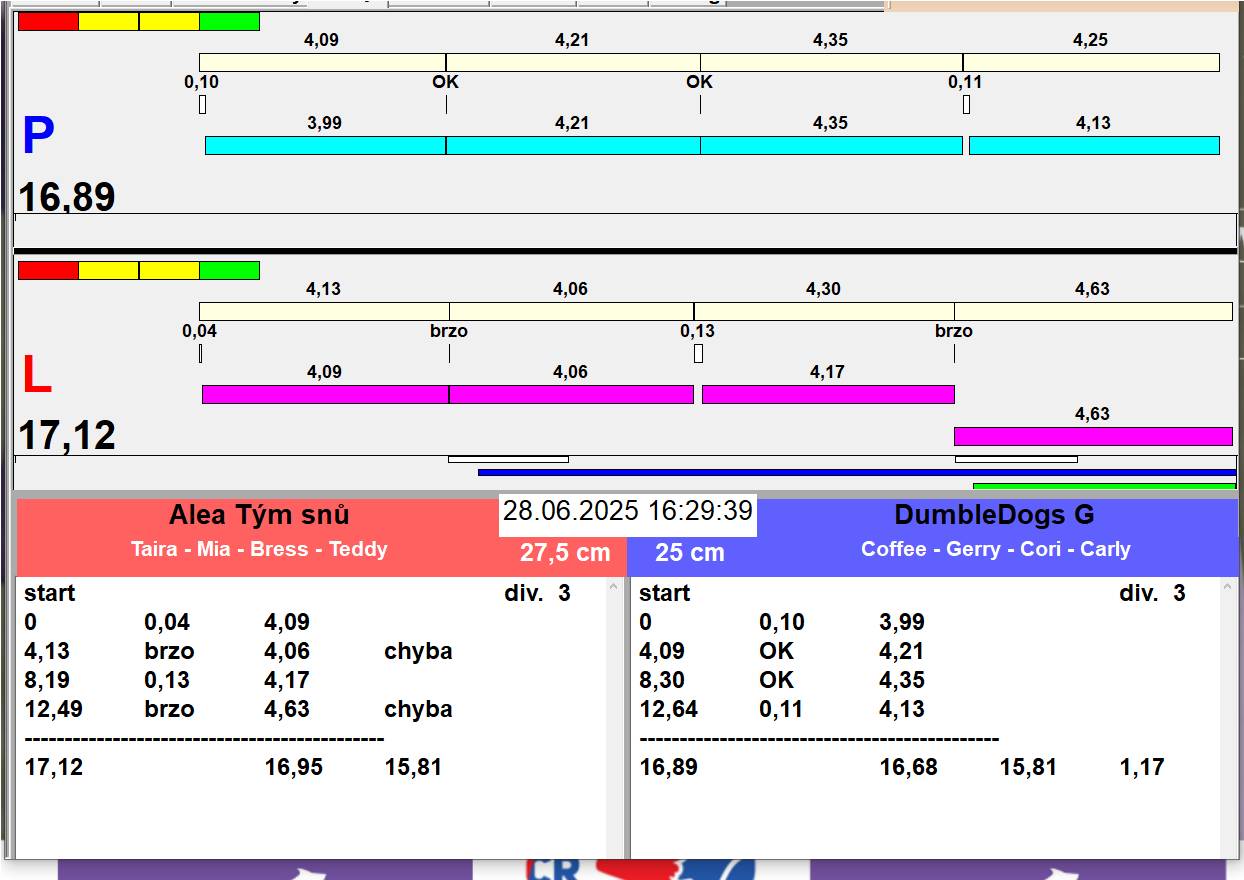Click the 27,5 cm jump height
This screenshot has height=880, width=1244.
pyautogui.click(x=565, y=553)
